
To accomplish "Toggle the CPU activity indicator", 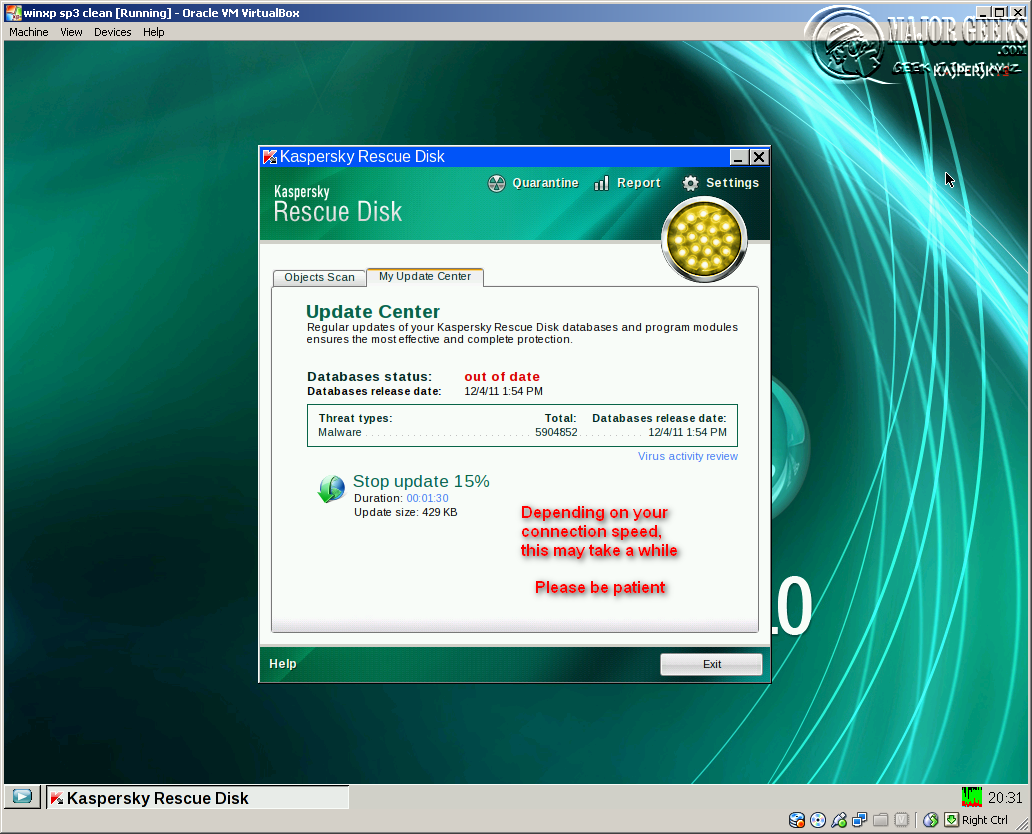I will pos(970,796).
